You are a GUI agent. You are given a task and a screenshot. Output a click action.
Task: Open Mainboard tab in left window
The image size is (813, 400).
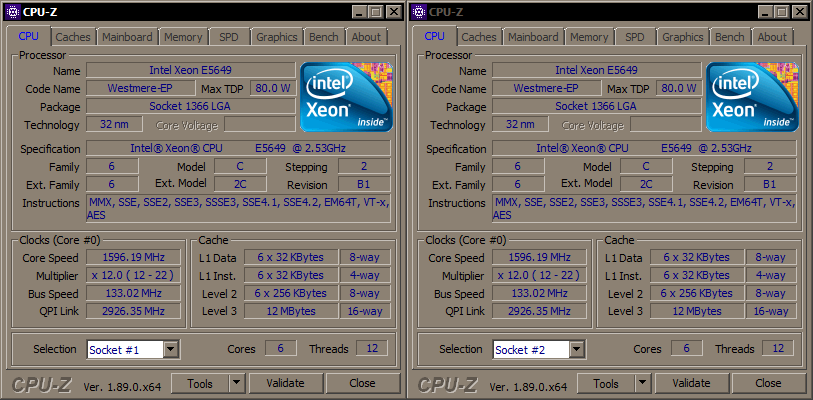pyautogui.click(x=127, y=37)
